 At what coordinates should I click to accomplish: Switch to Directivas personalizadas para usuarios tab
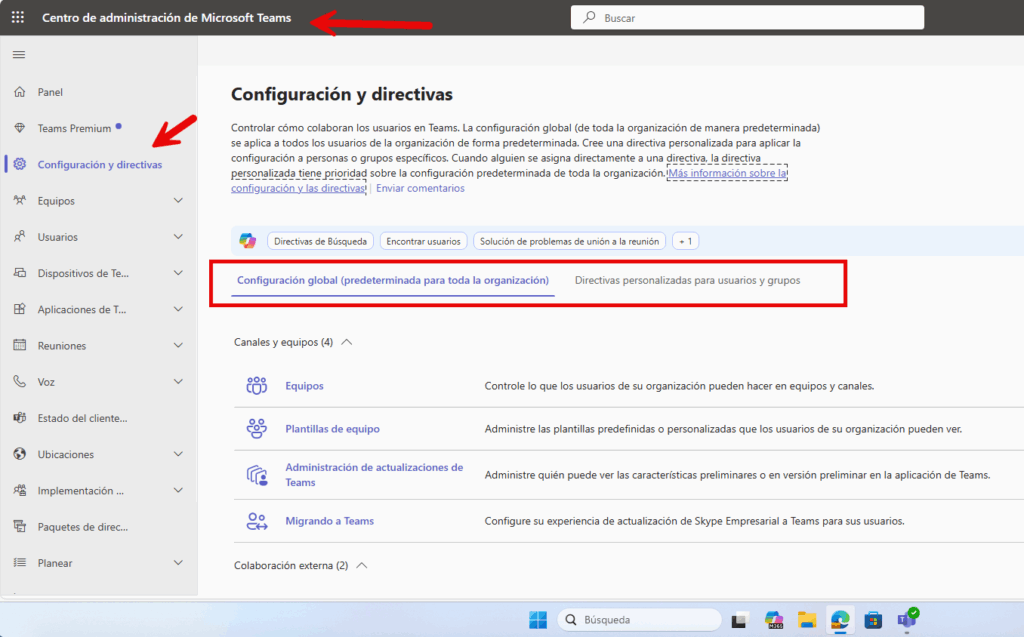click(687, 280)
